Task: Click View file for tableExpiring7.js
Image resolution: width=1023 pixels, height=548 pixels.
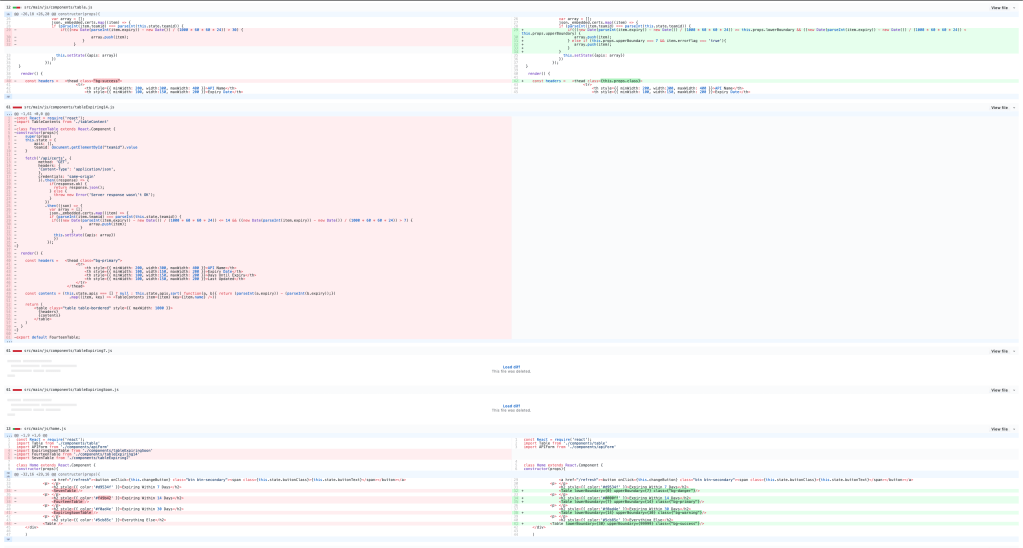Action: tap(998, 351)
